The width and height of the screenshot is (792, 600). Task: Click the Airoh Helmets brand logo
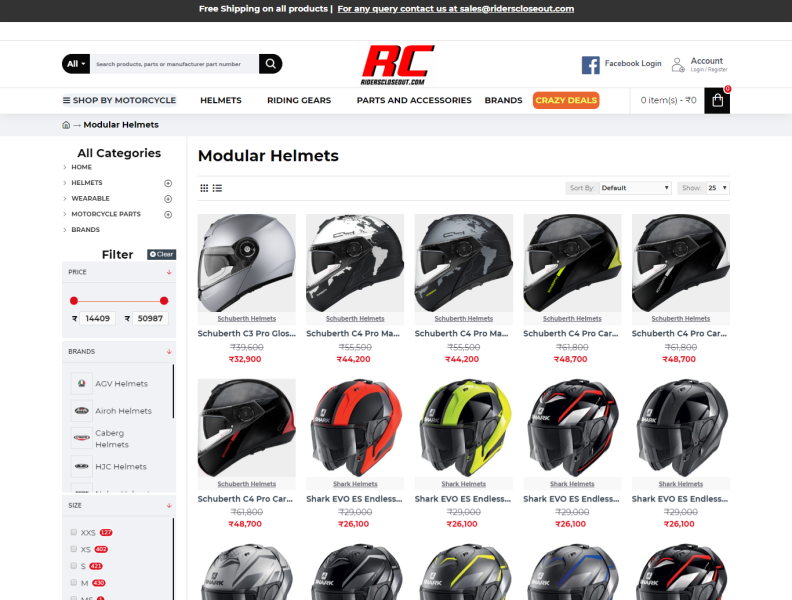82,411
